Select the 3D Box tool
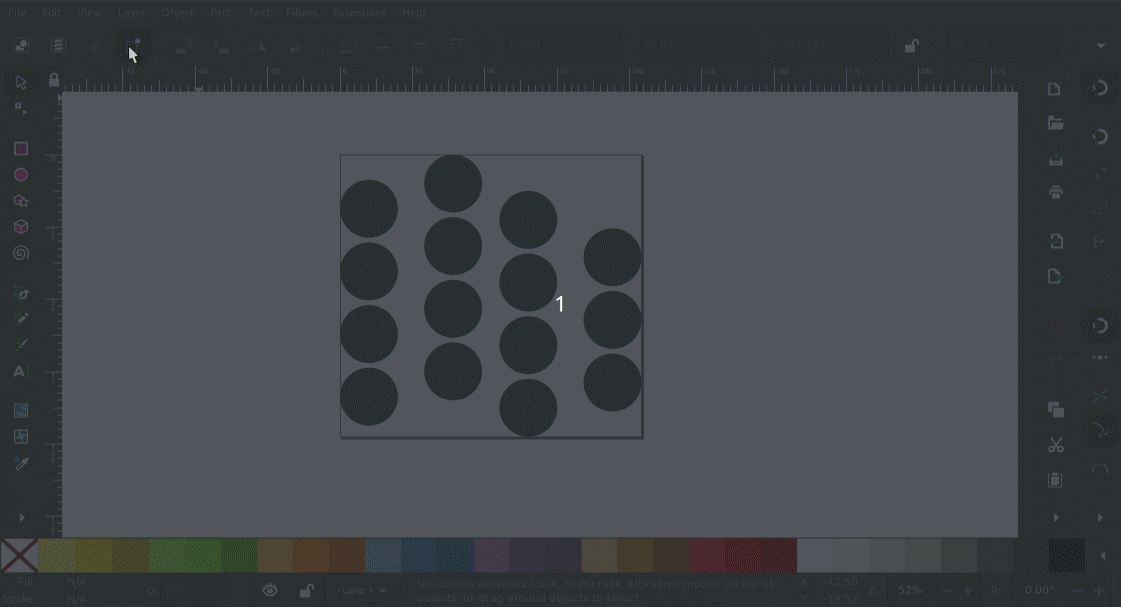Image resolution: width=1121 pixels, height=607 pixels. click(x=20, y=227)
